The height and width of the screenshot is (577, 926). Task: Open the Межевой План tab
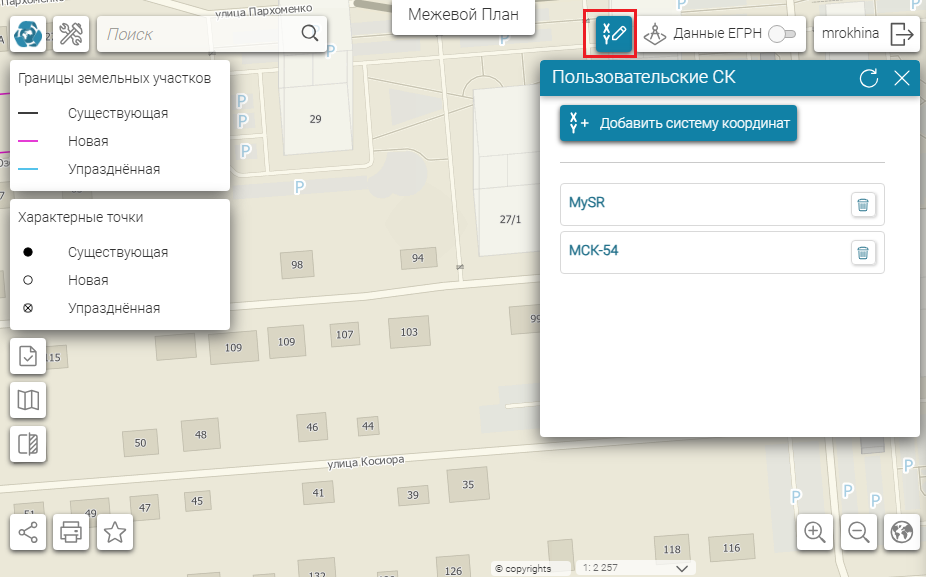[x=462, y=16]
